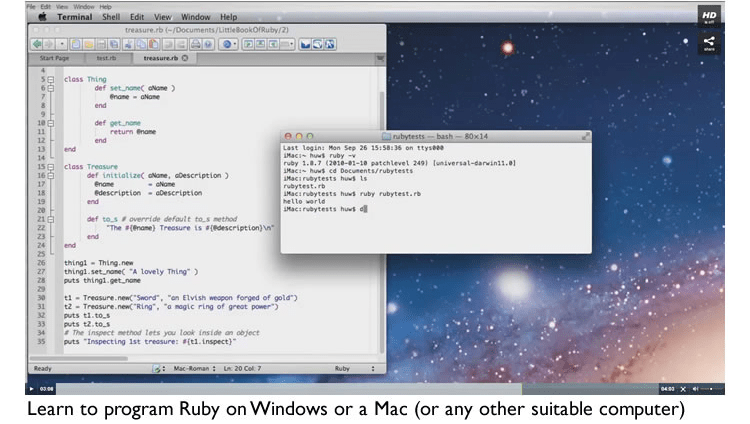Click the Open File folder icon
750x424 pixels.
[88, 45]
